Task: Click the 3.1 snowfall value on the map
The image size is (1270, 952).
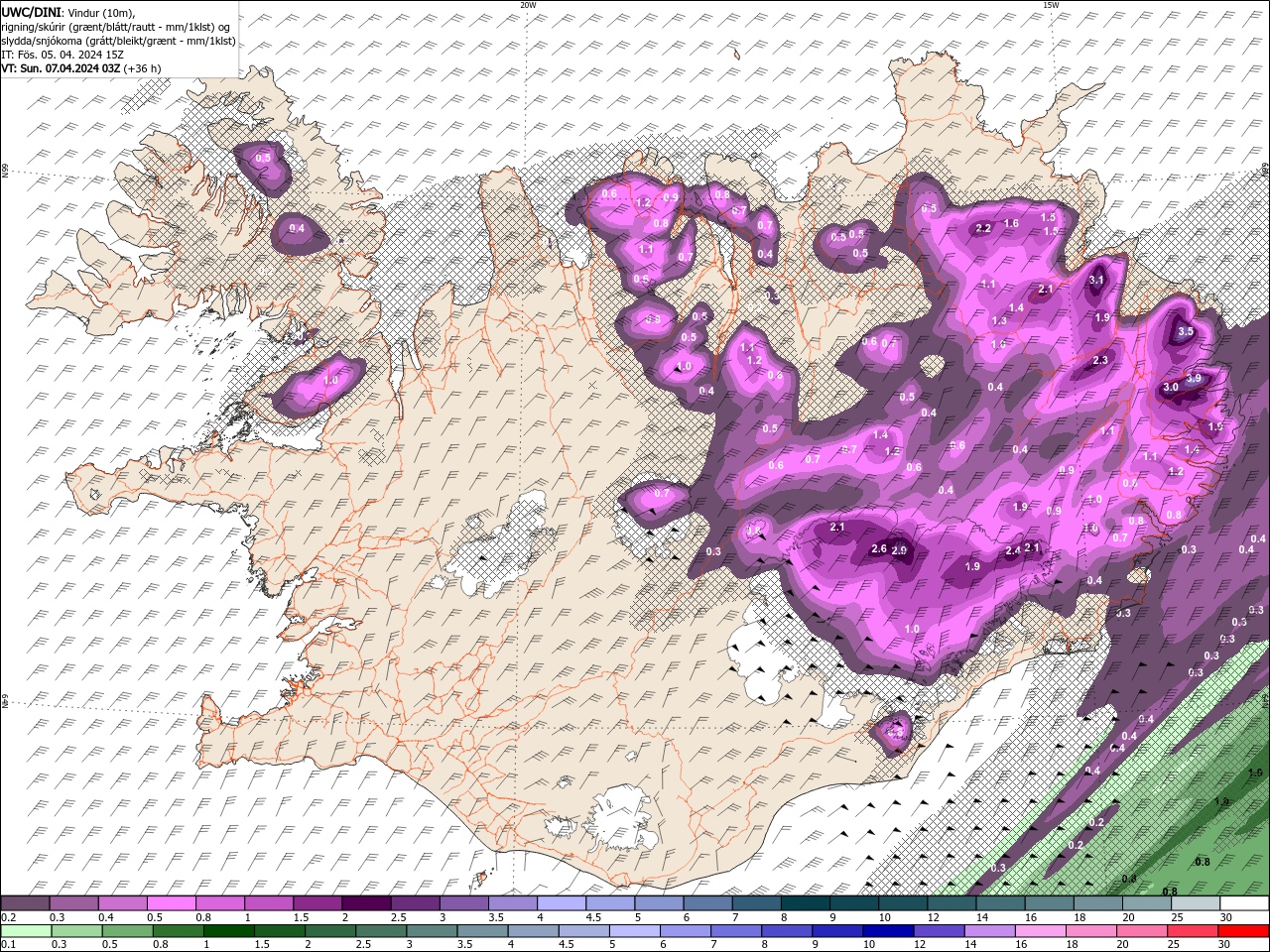Action: (x=1096, y=281)
